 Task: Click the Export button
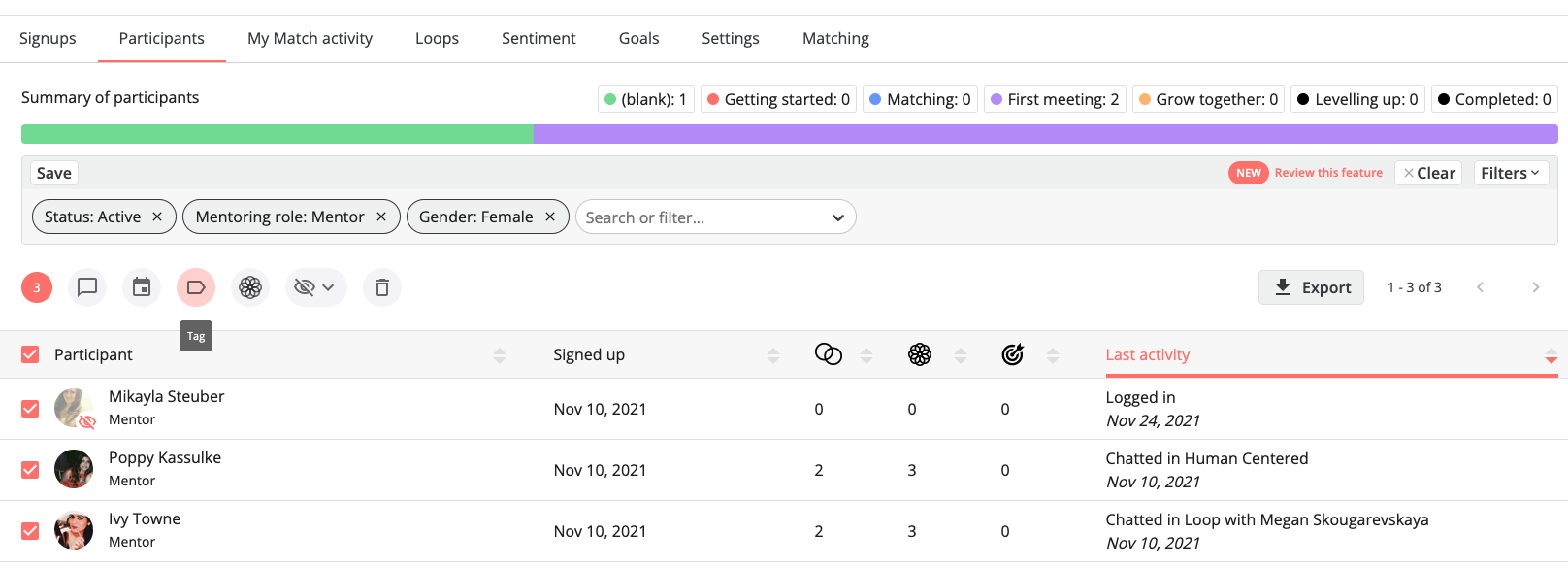[1311, 287]
